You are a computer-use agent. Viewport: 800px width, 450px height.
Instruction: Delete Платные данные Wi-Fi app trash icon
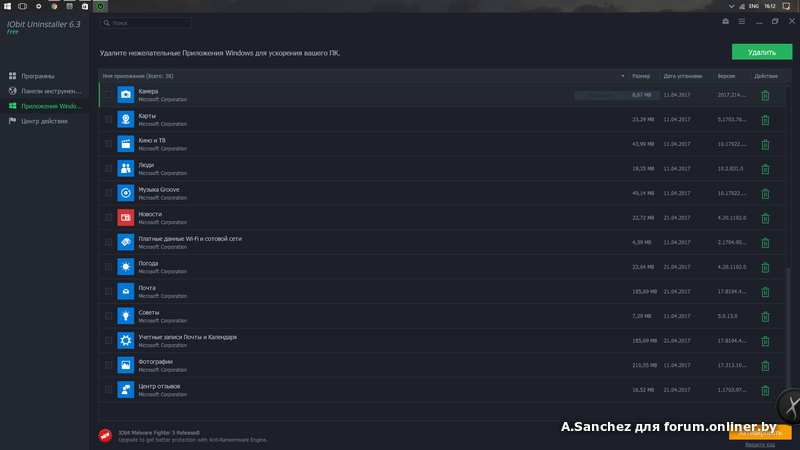coord(765,243)
